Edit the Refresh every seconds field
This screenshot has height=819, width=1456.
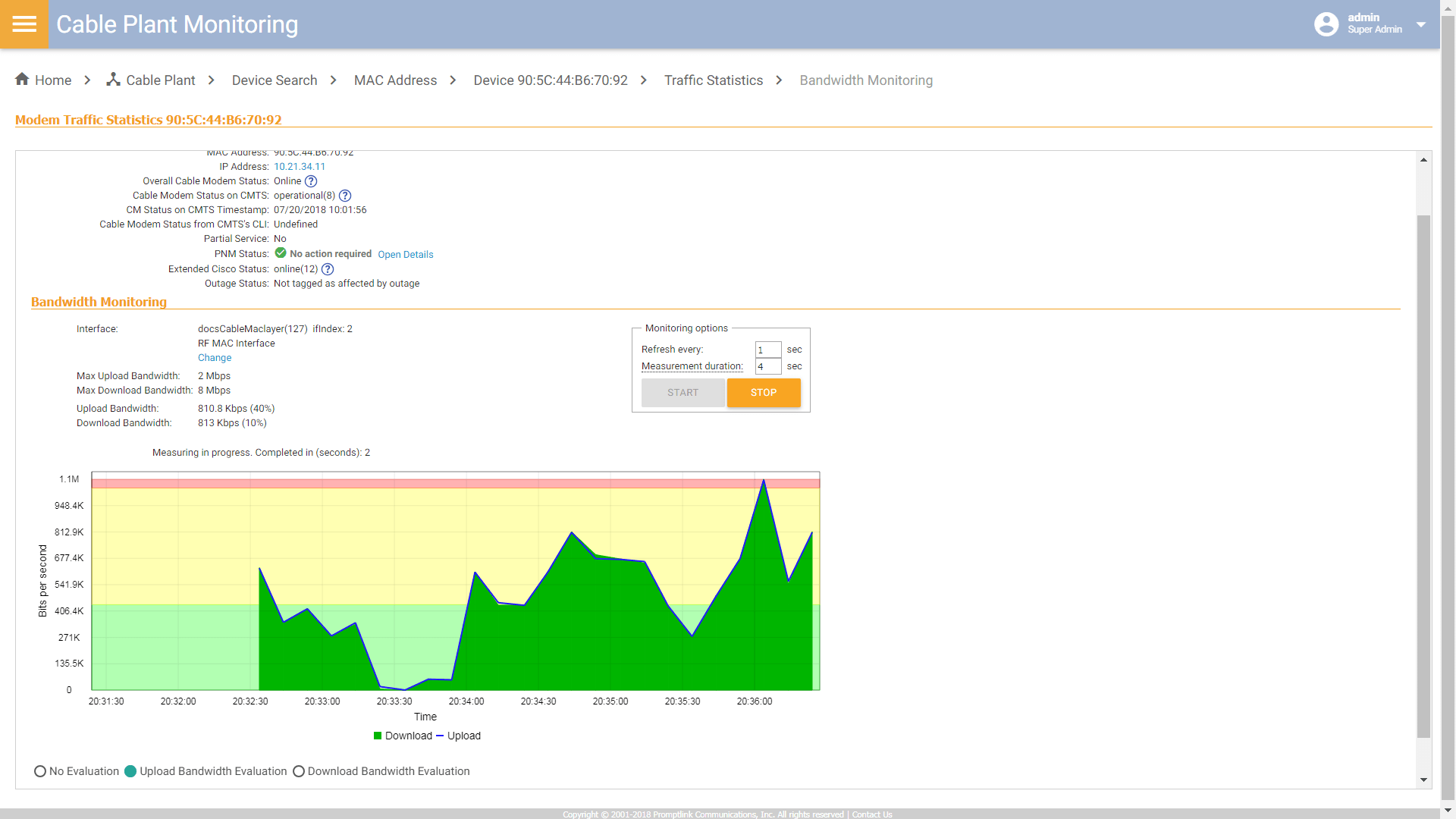tap(768, 350)
